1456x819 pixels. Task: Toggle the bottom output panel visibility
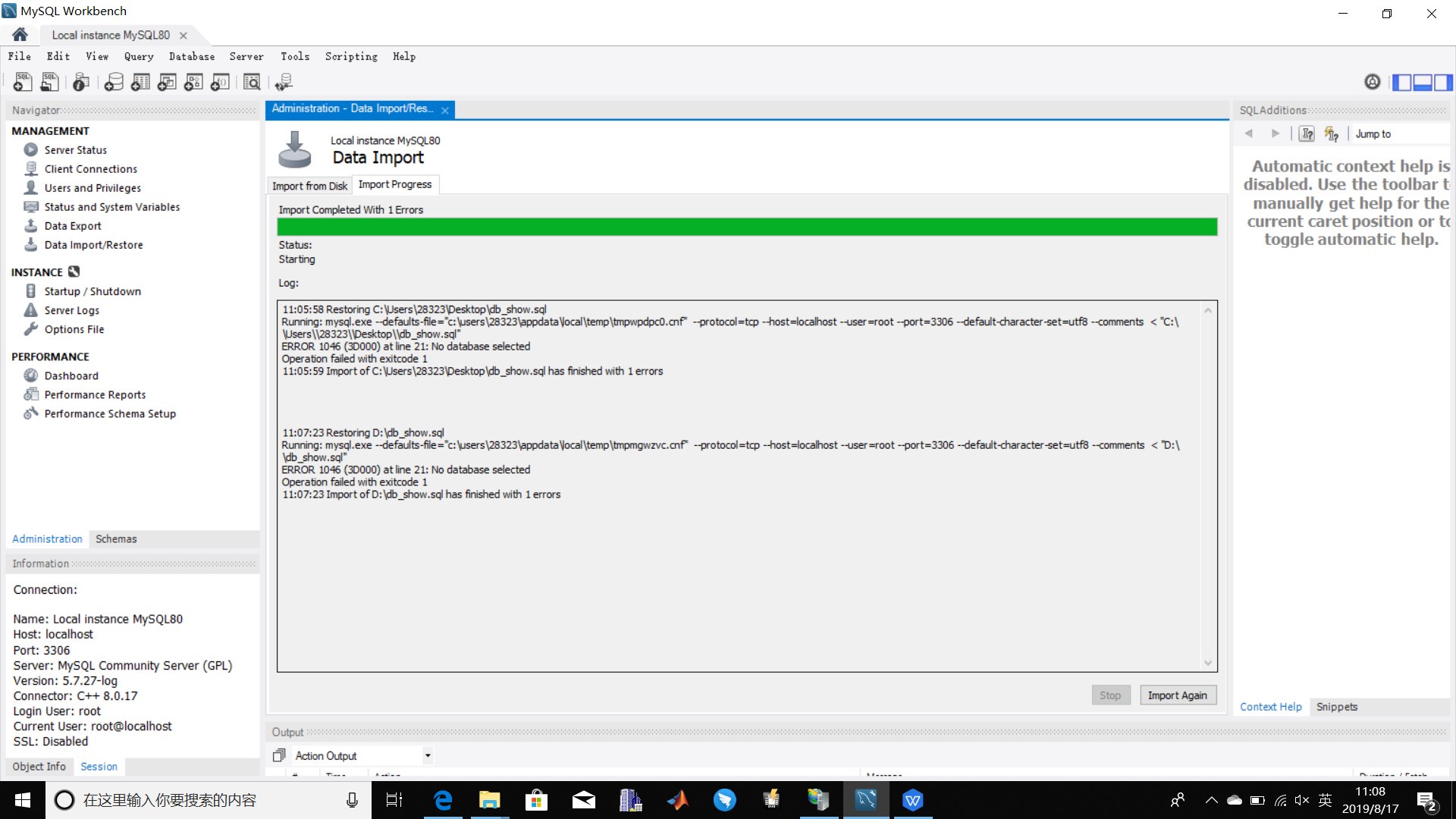click(1423, 82)
